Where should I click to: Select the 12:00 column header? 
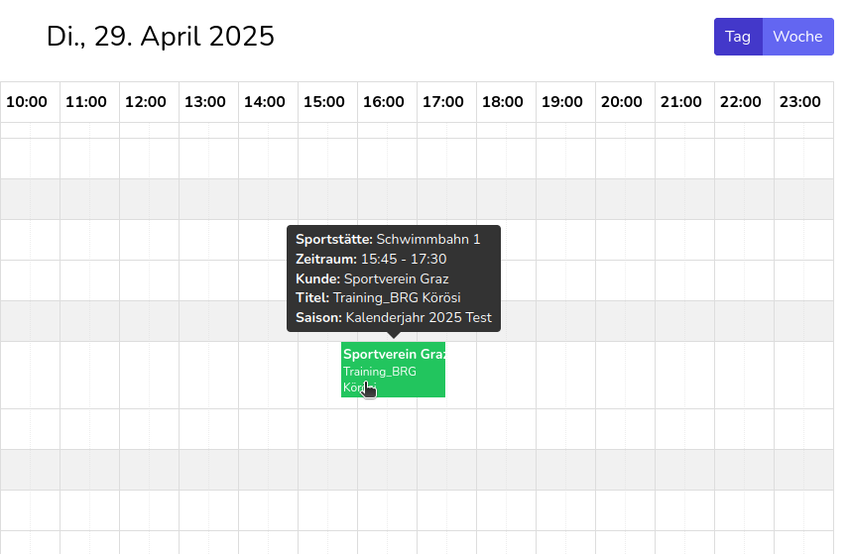tap(146, 102)
